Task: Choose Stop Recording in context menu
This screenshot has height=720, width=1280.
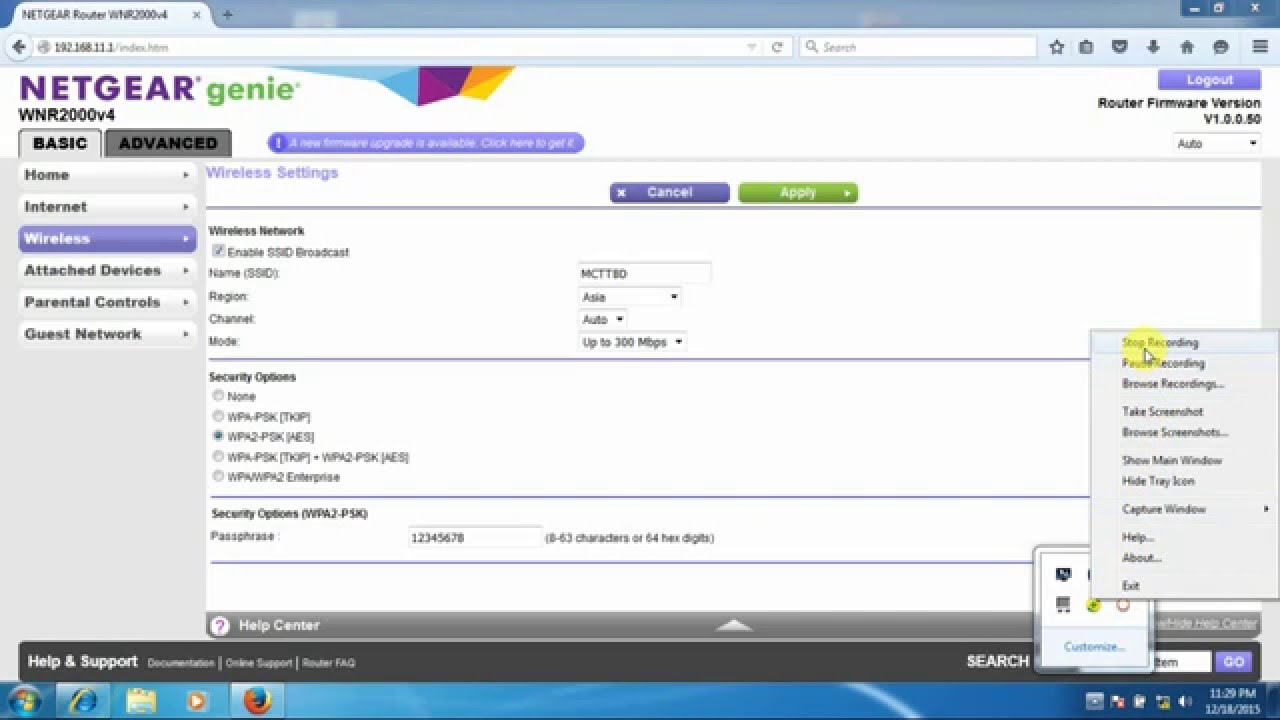Action: (1184, 342)
